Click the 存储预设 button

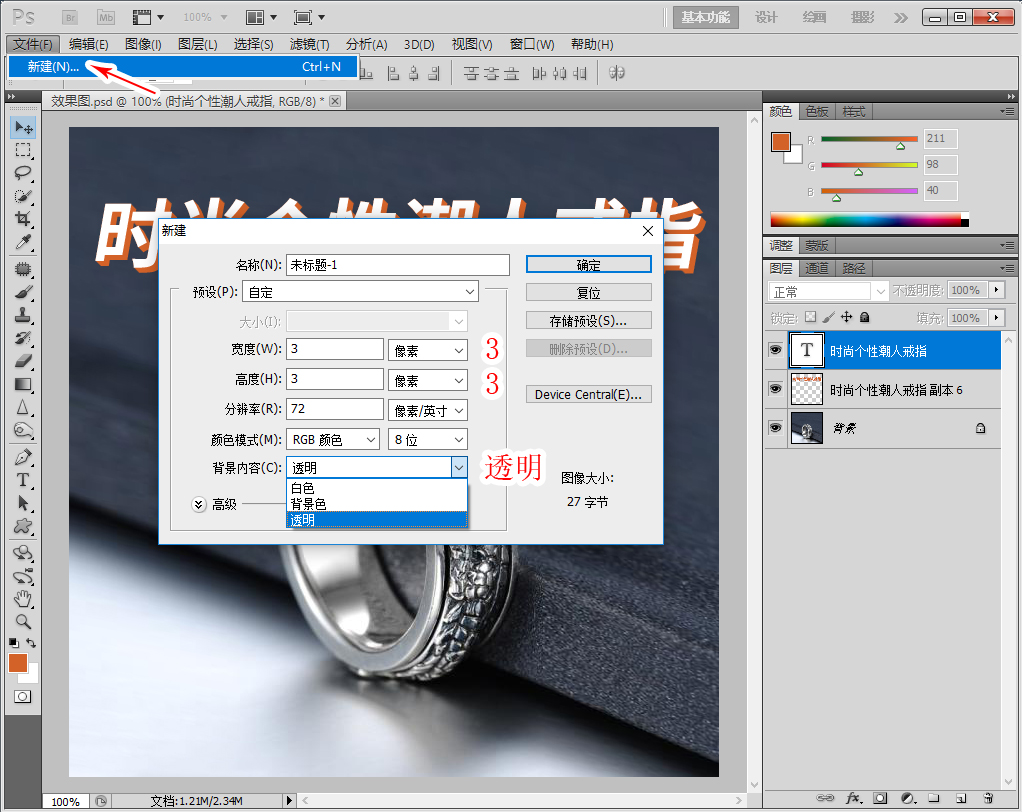588,321
